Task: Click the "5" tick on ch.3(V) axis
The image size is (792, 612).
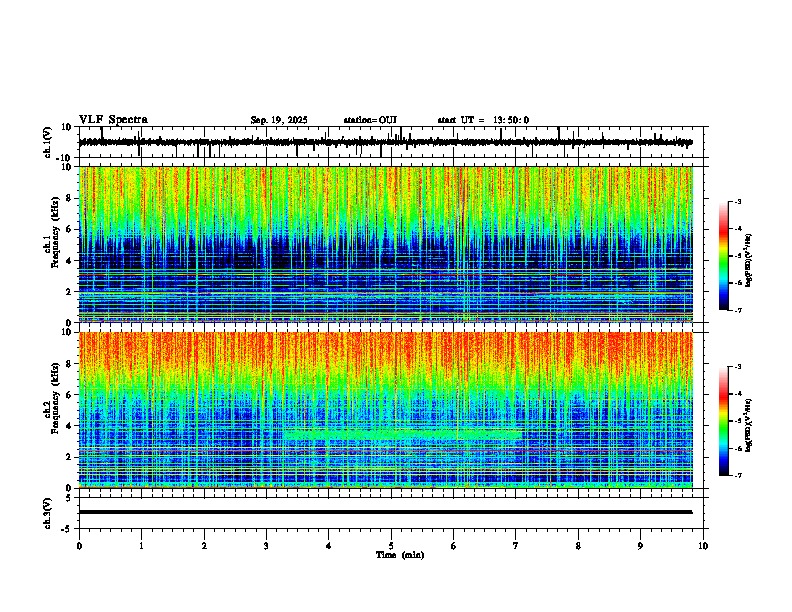Action: [69, 497]
